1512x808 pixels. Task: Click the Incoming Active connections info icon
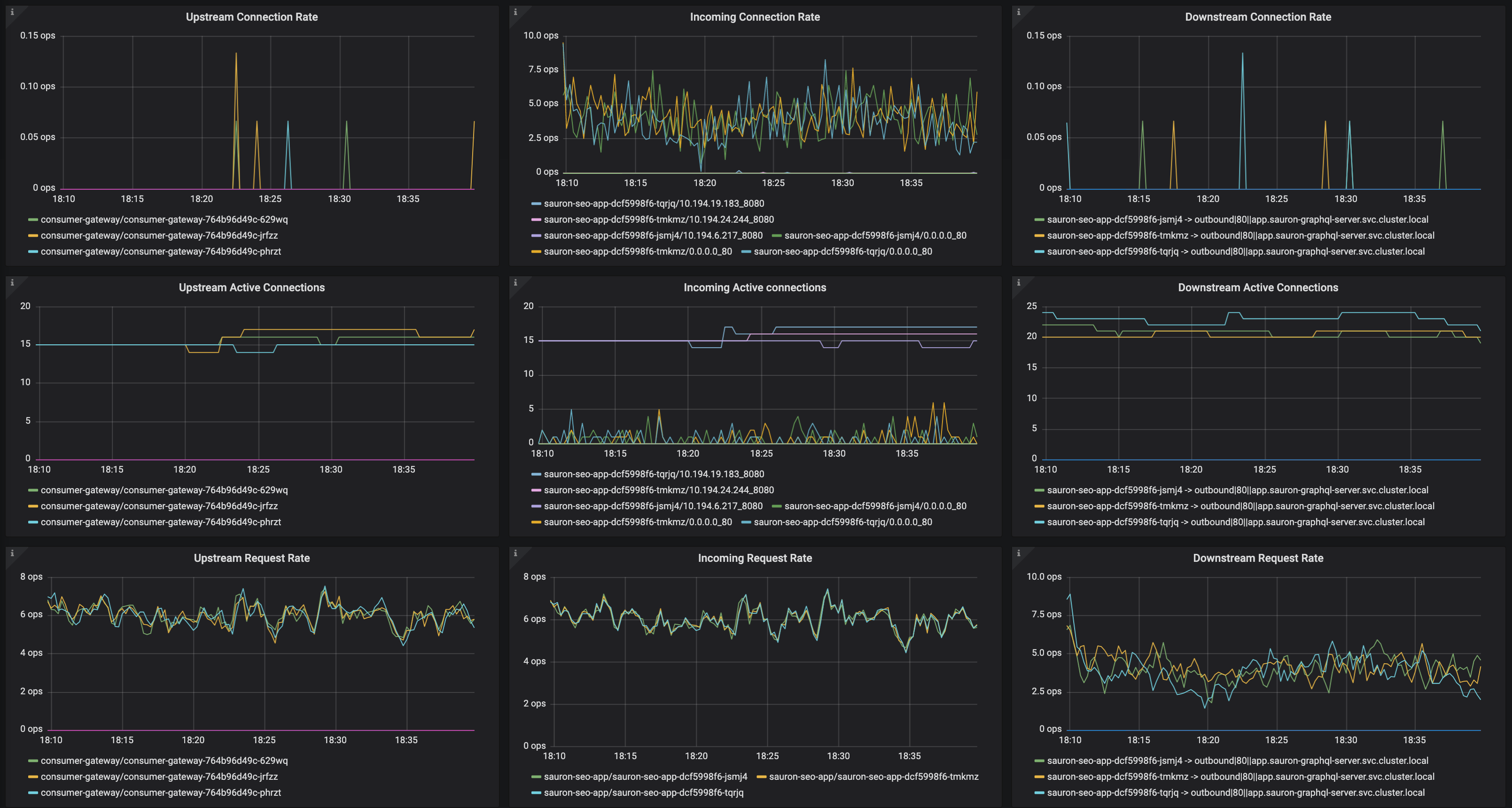pos(515,282)
